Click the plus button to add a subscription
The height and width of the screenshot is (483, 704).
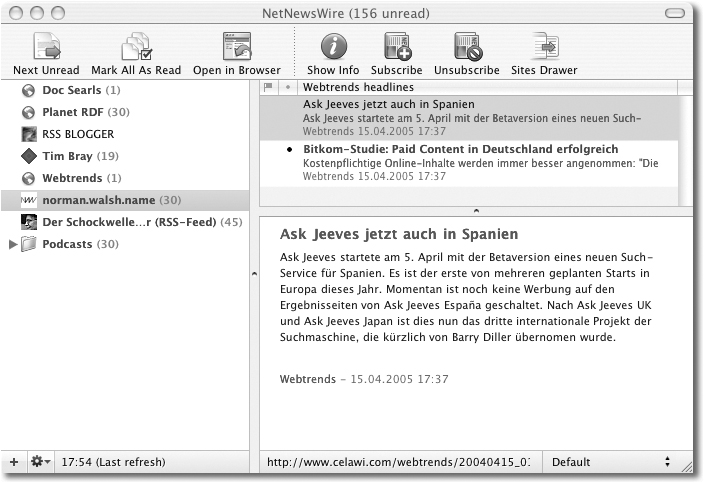point(14,462)
